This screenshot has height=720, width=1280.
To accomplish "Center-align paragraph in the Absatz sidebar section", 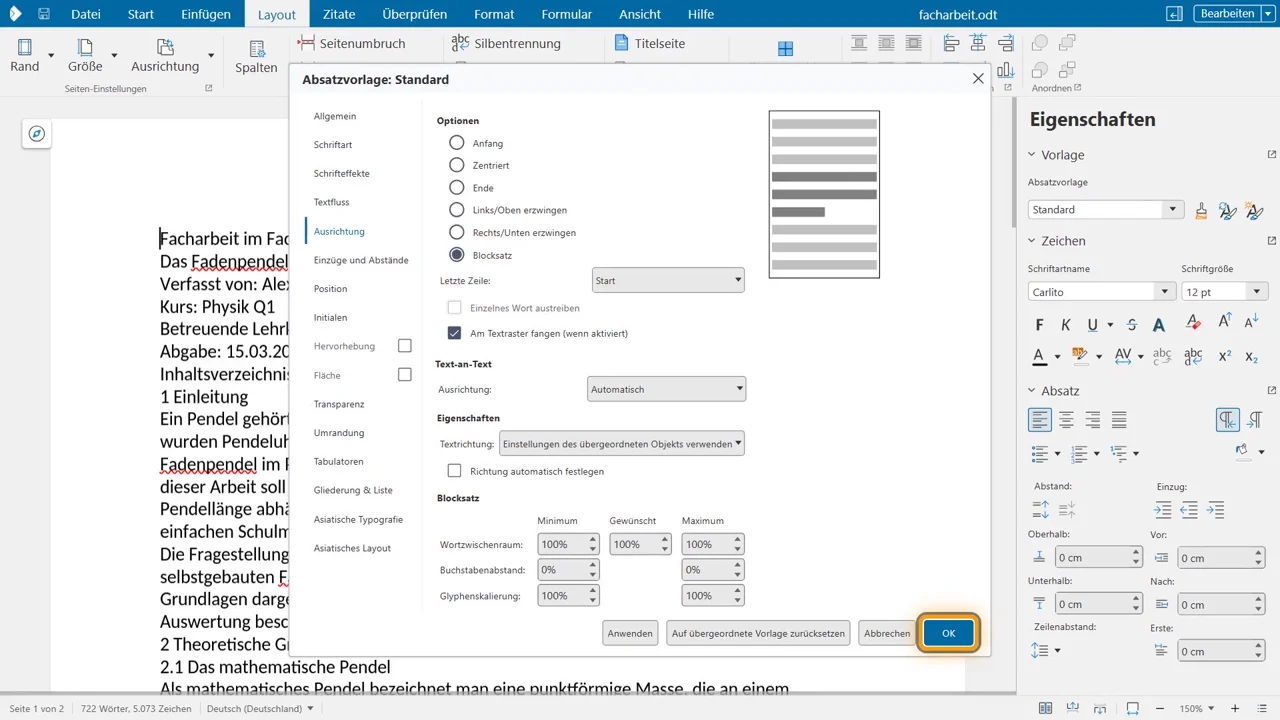I will click(x=1067, y=420).
